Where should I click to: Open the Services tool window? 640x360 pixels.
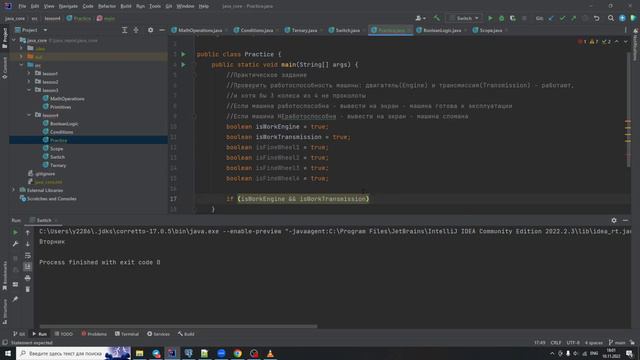coord(158,334)
